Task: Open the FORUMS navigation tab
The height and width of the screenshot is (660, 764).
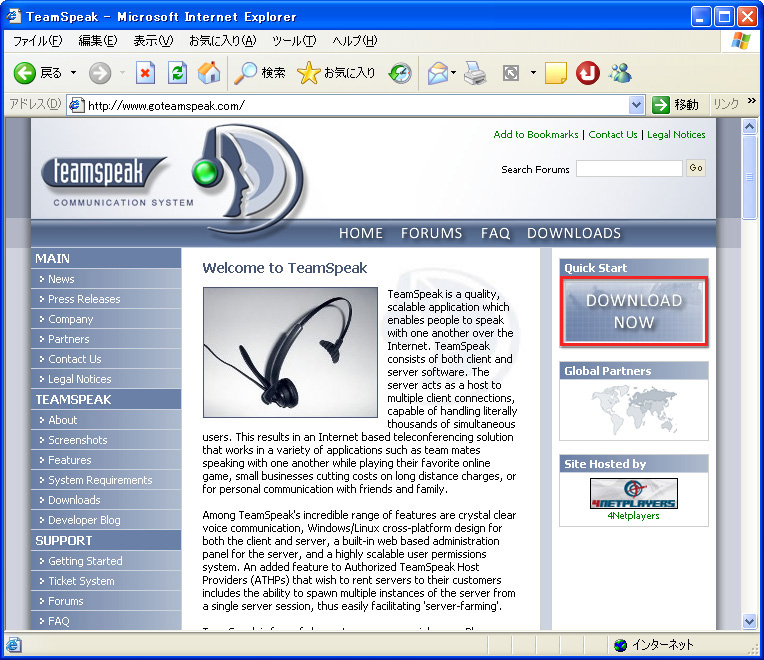Action: (431, 233)
